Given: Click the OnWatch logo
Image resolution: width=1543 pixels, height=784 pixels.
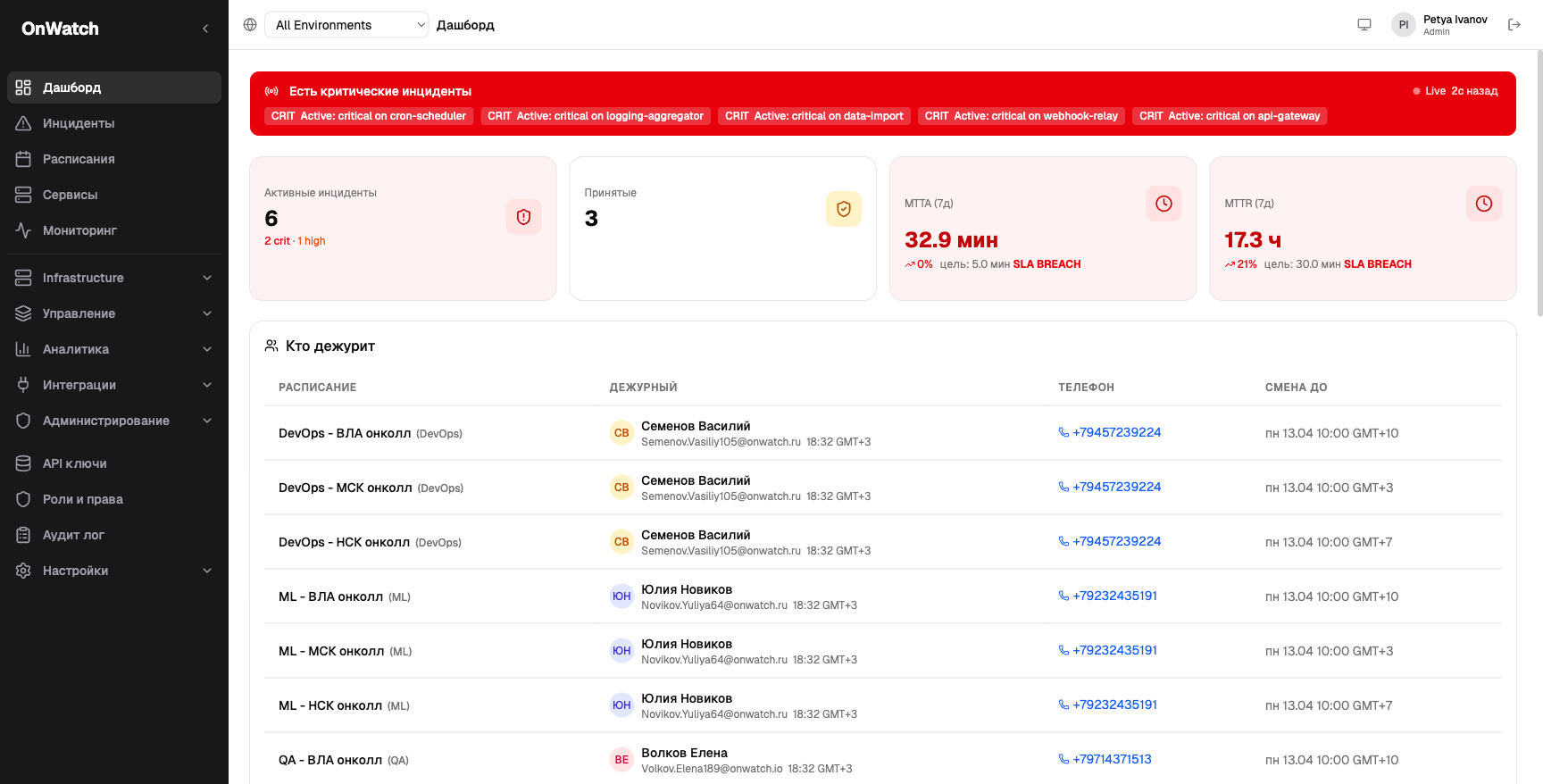Looking at the screenshot, I should point(60,29).
